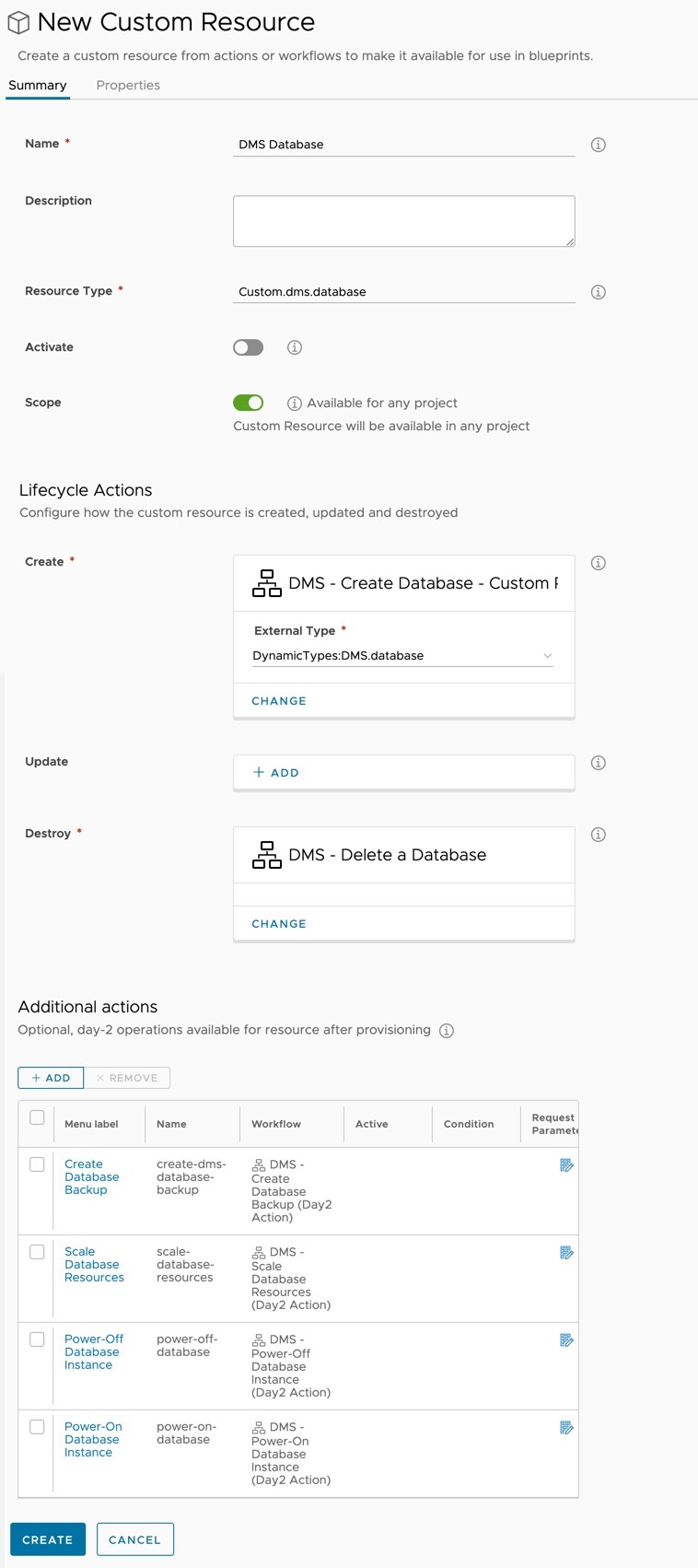
Task: Click CHANGE under the Destroy workflow
Action: pos(279,924)
